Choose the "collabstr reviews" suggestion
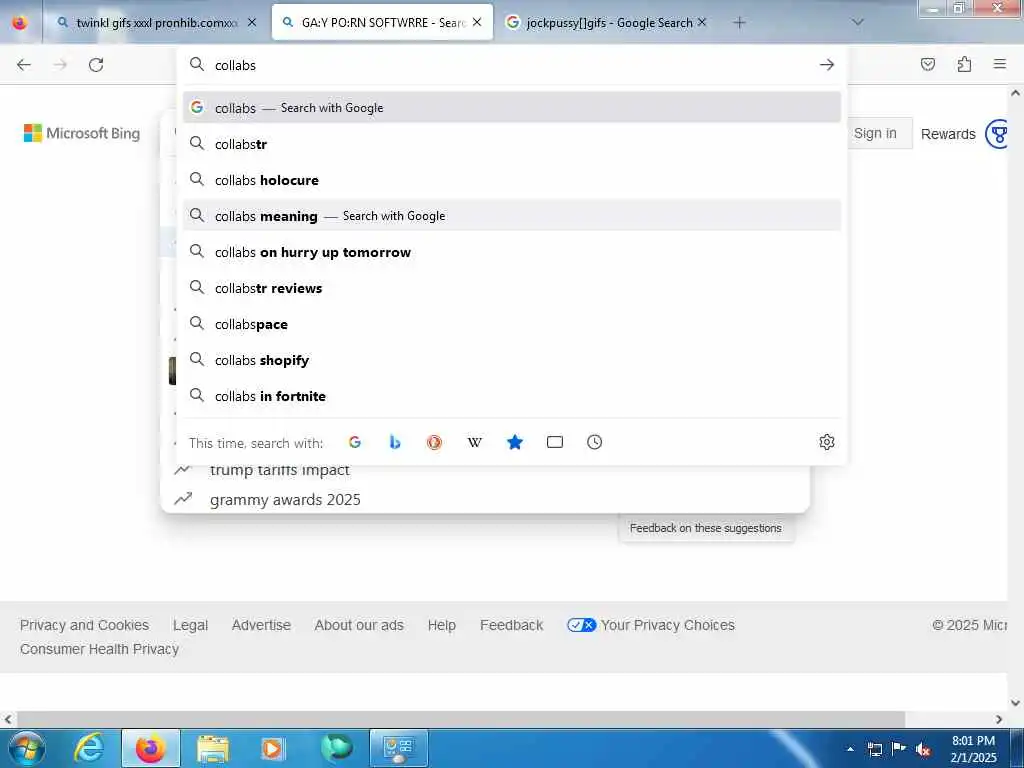This screenshot has height=768, width=1024. click(x=512, y=288)
